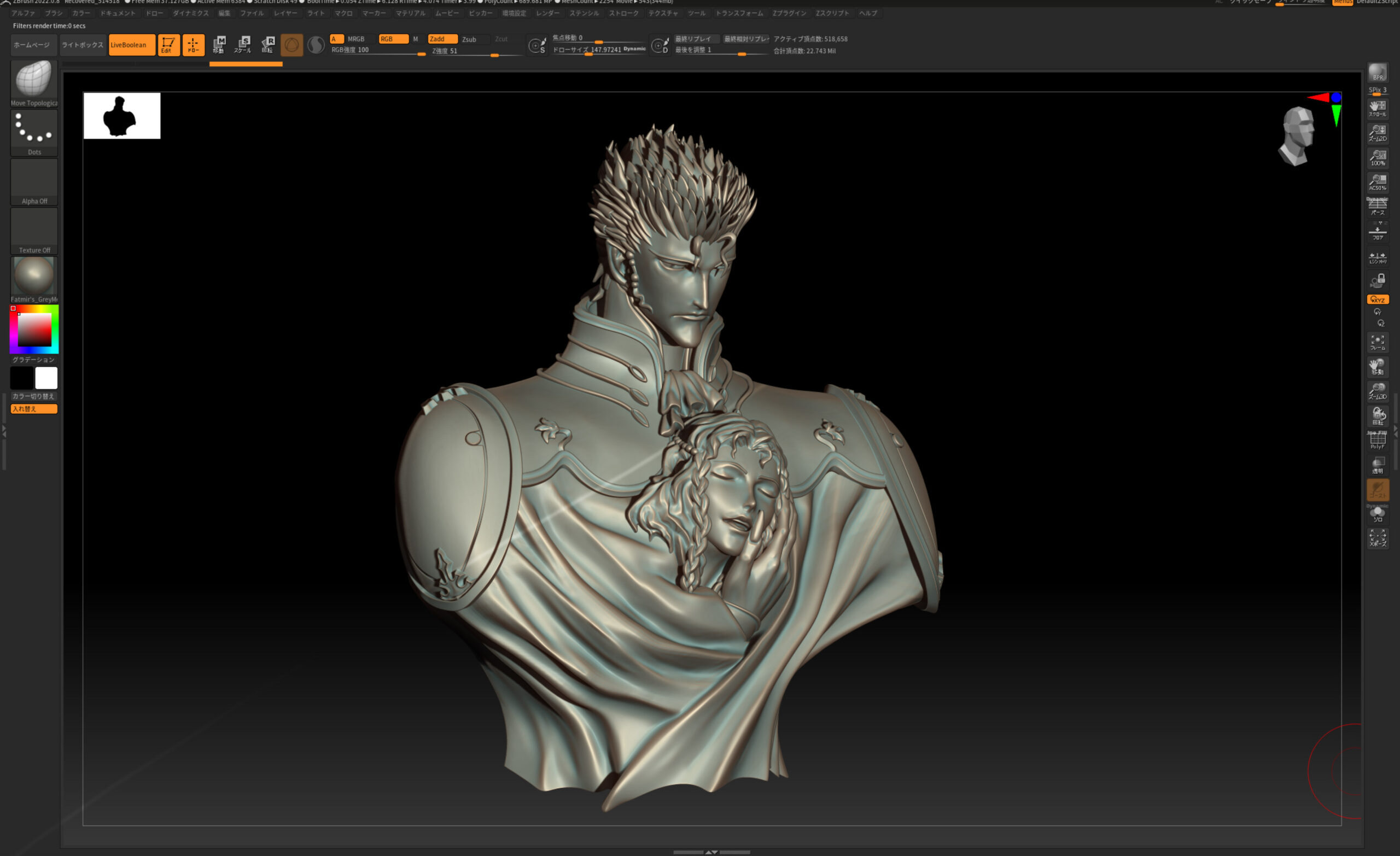Screen dimensions: 1400x856
Task: Open the Fatmir's_Grey material selector
Action: coord(34,279)
